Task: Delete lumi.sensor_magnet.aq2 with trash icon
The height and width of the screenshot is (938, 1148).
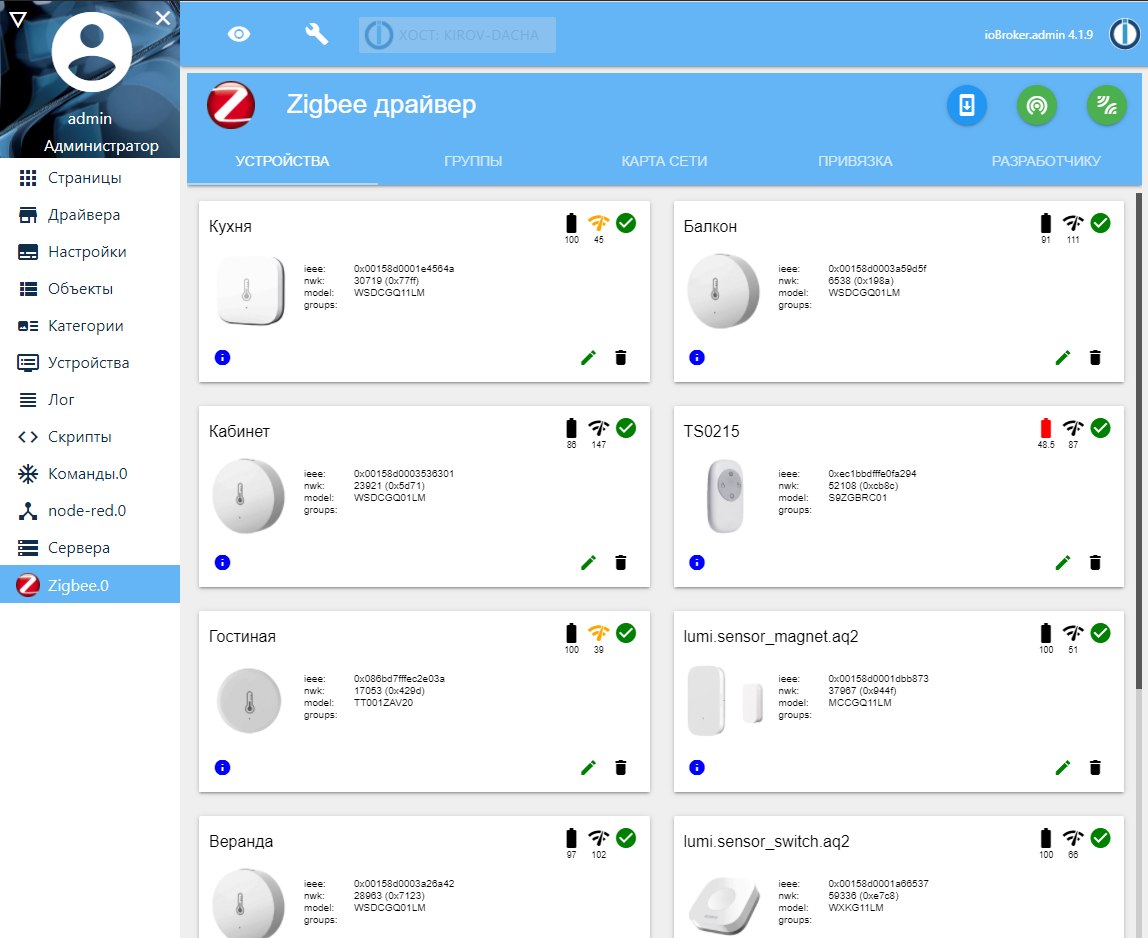Action: [x=1095, y=767]
